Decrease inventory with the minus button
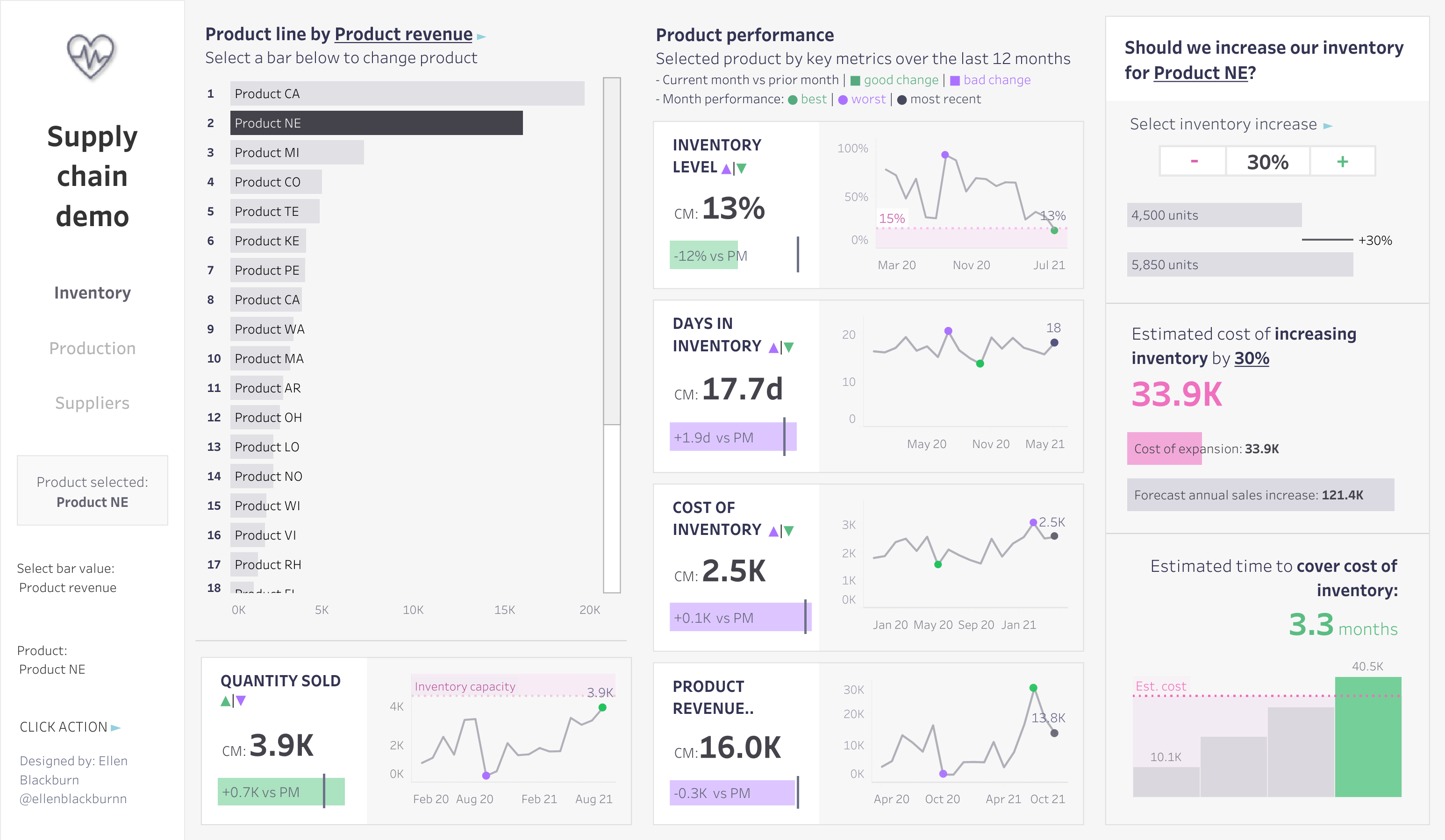Viewport: 1445px width, 840px height. point(1194,162)
